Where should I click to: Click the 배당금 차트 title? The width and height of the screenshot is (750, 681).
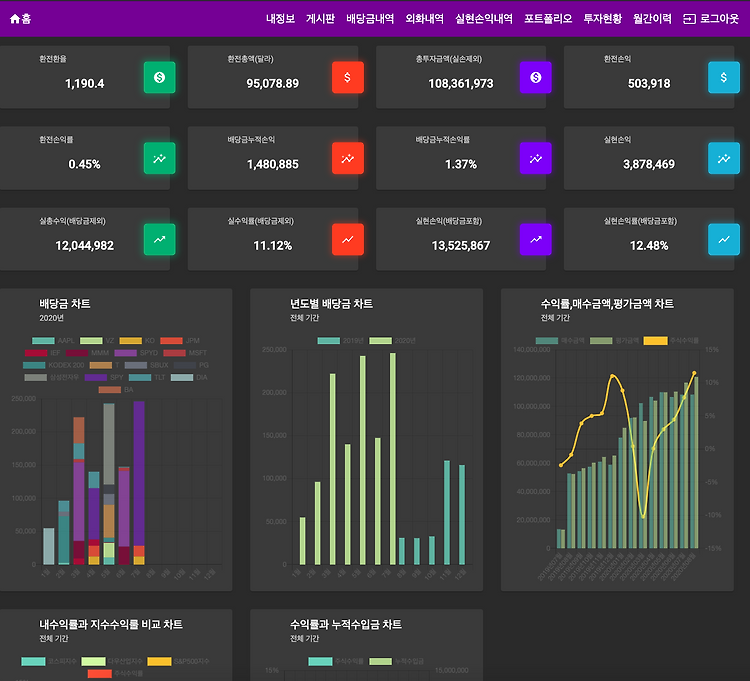[x=65, y=304]
